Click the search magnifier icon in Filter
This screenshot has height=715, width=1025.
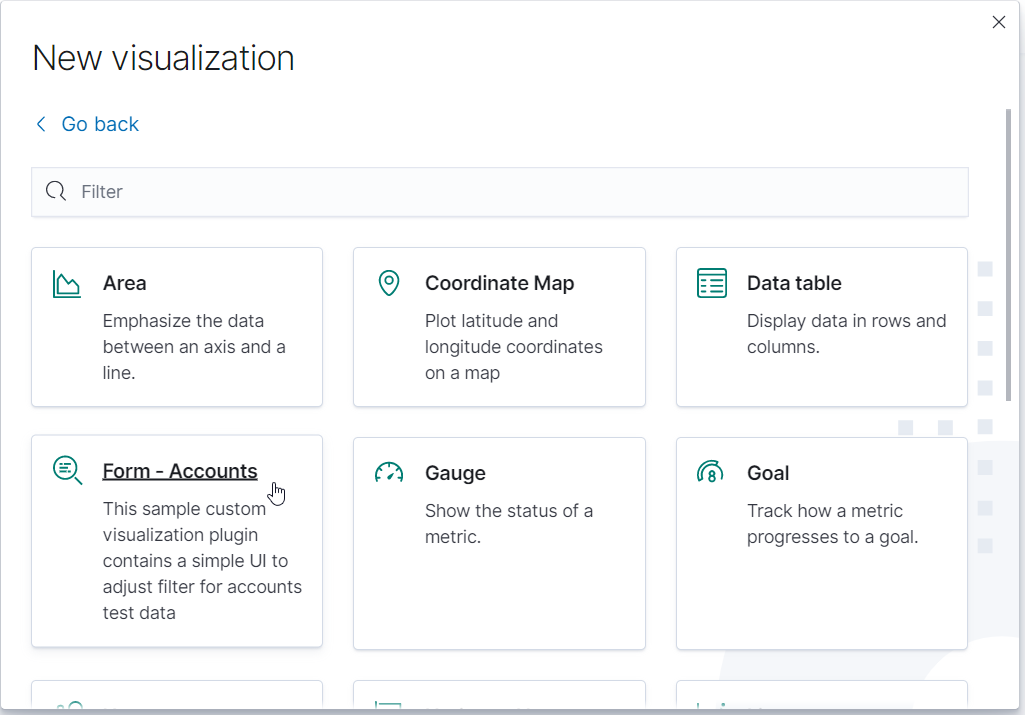pyautogui.click(x=56, y=191)
